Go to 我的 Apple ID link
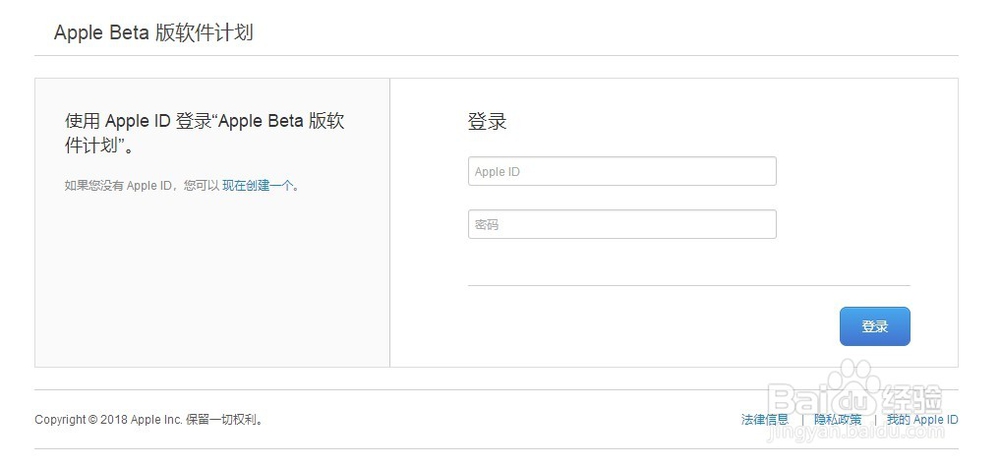The width and height of the screenshot is (1000, 466). click(x=922, y=420)
